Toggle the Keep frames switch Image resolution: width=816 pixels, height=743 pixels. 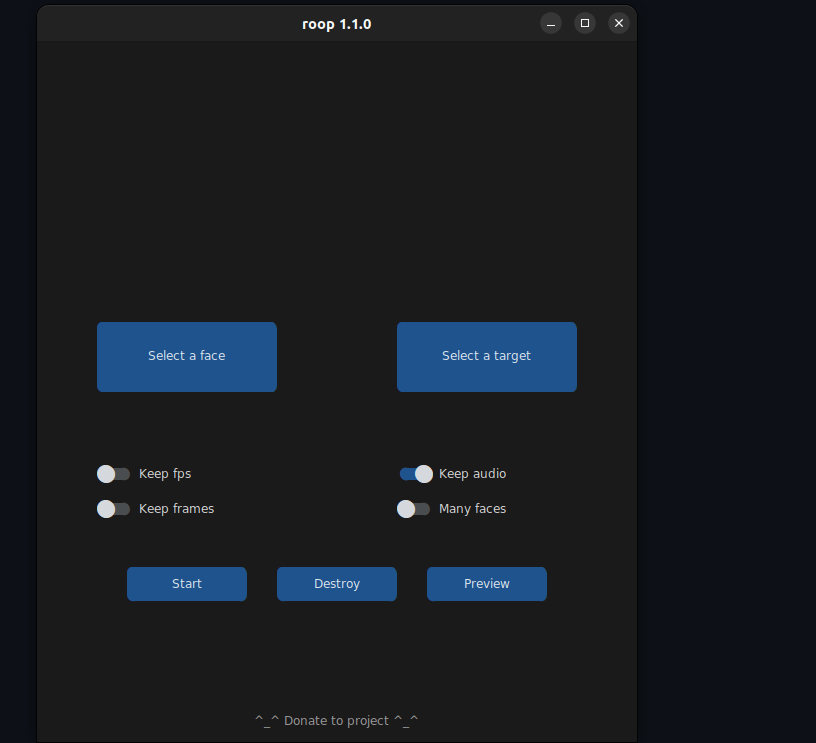(x=113, y=509)
